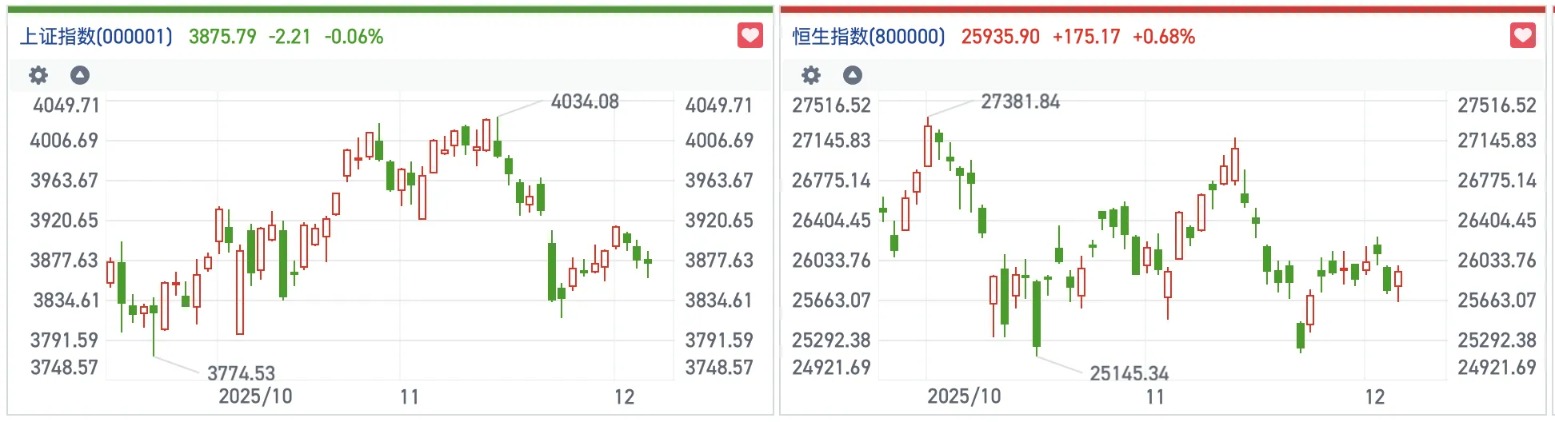Toggle favorite heart for 恒生指数
Screen dimensions: 1555x422
click(1522, 36)
